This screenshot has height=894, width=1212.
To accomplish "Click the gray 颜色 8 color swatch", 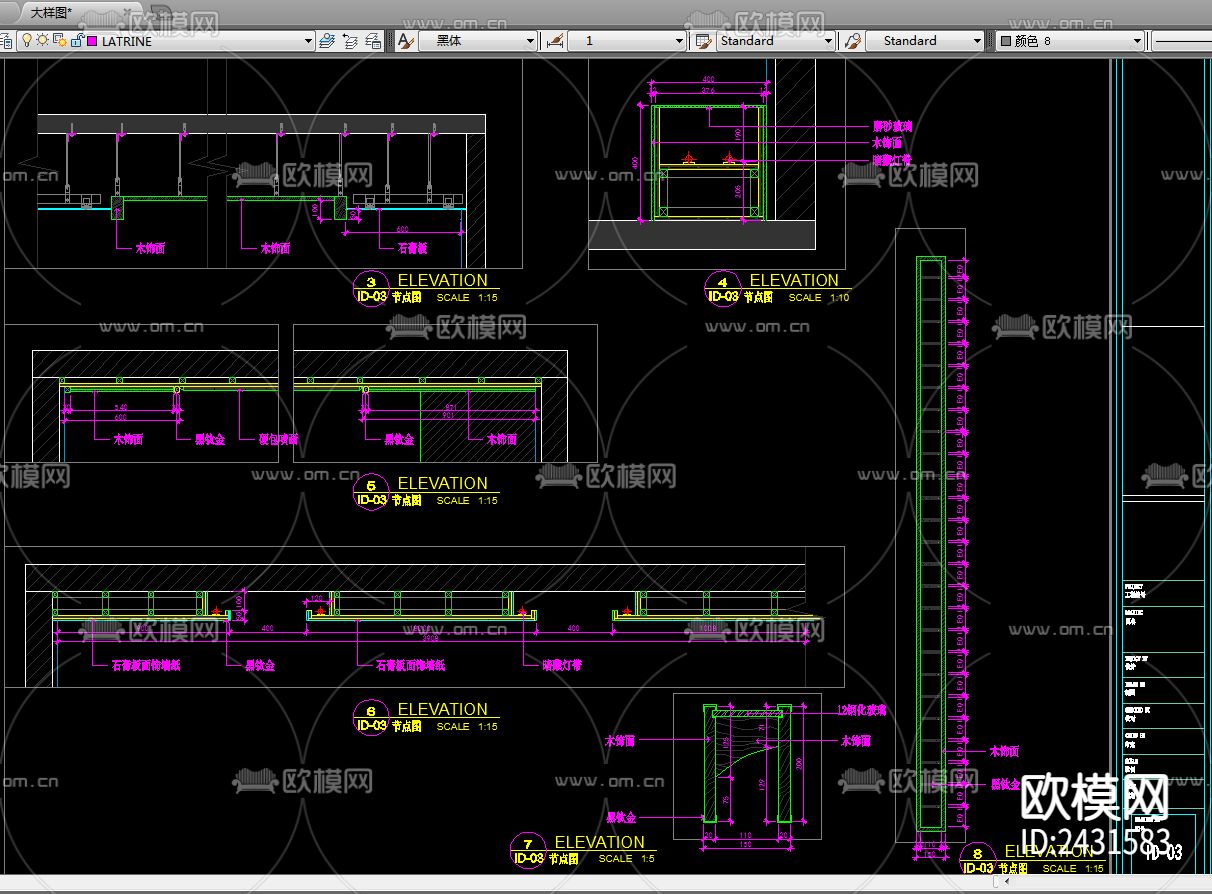I will tap(1005, 41).
